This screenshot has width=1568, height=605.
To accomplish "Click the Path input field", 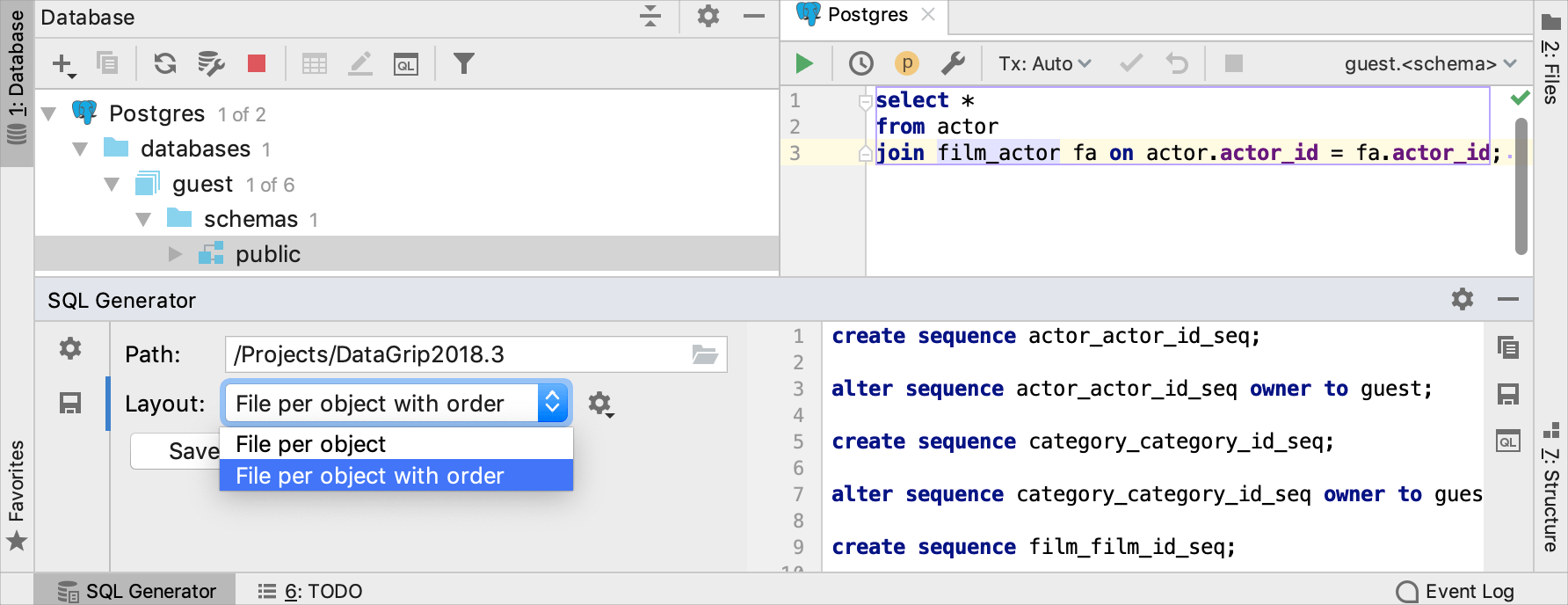I will pos(457,354).
